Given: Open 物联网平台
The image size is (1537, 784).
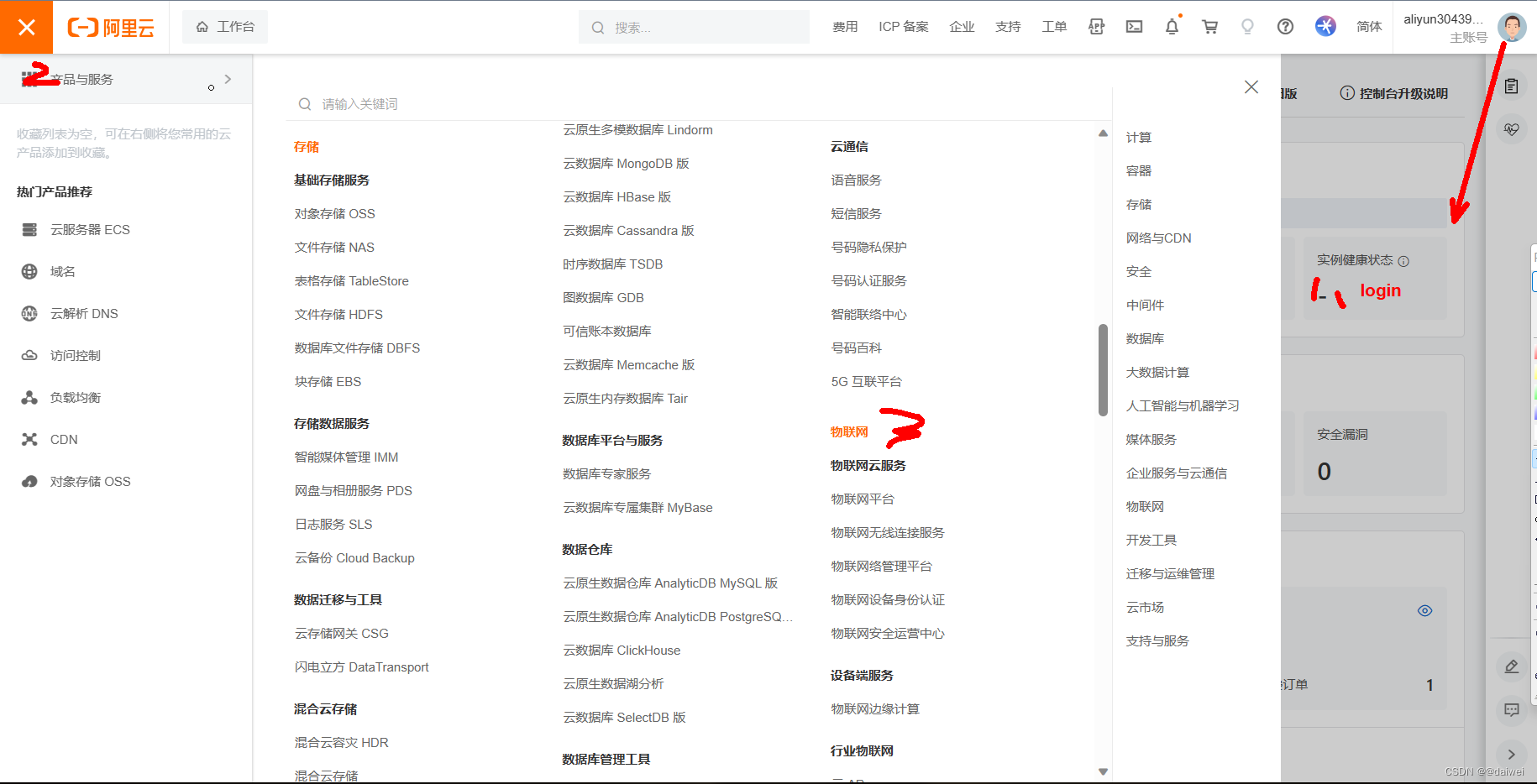Looking at the screenshot, I should coord(863,499).
